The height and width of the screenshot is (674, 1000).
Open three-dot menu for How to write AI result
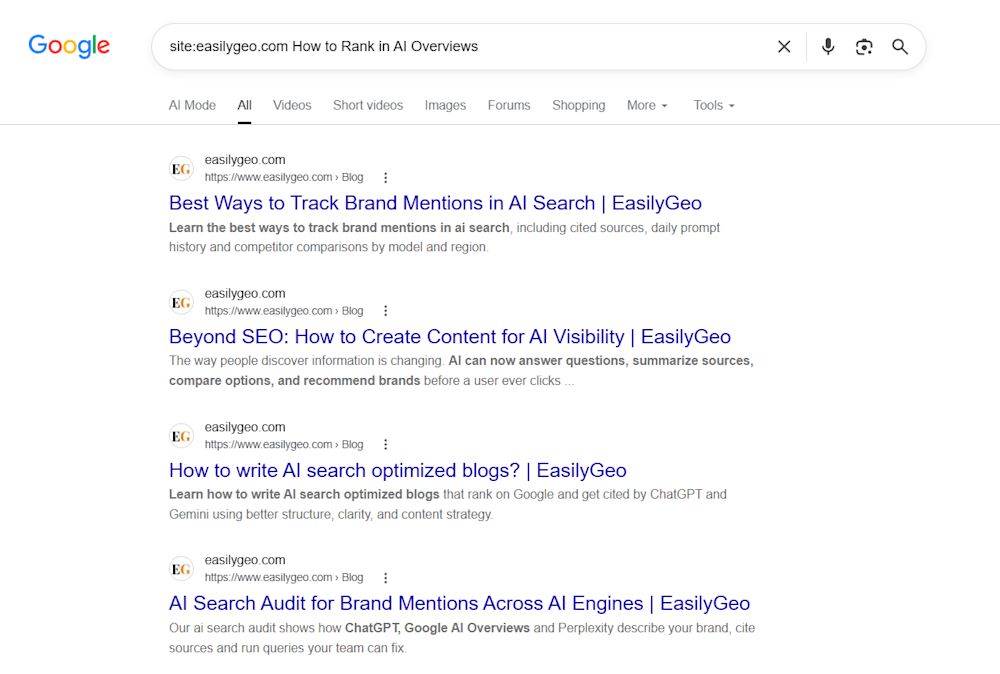point(385,444)
